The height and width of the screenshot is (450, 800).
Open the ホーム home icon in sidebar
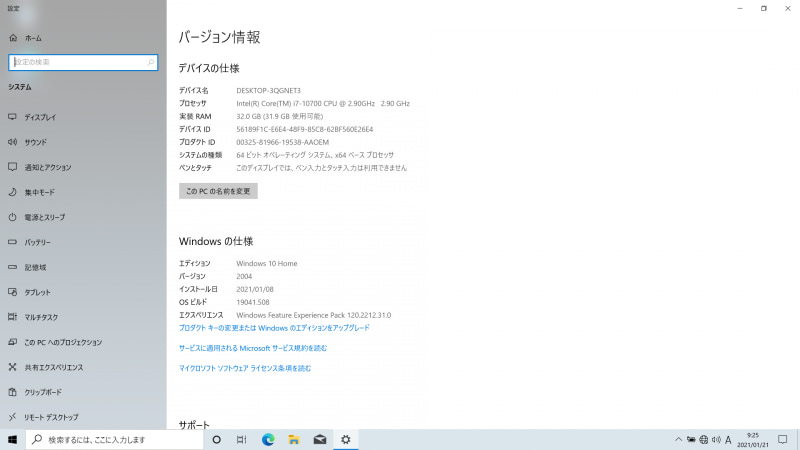[13, 38]
